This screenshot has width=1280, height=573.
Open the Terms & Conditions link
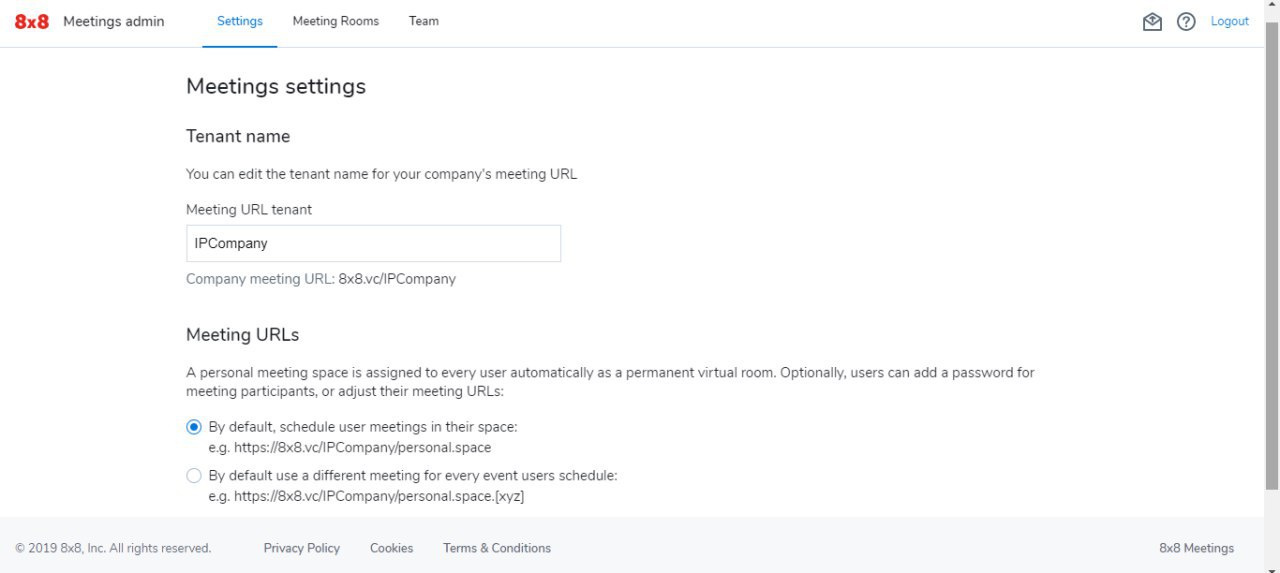[x=497, y=548]
